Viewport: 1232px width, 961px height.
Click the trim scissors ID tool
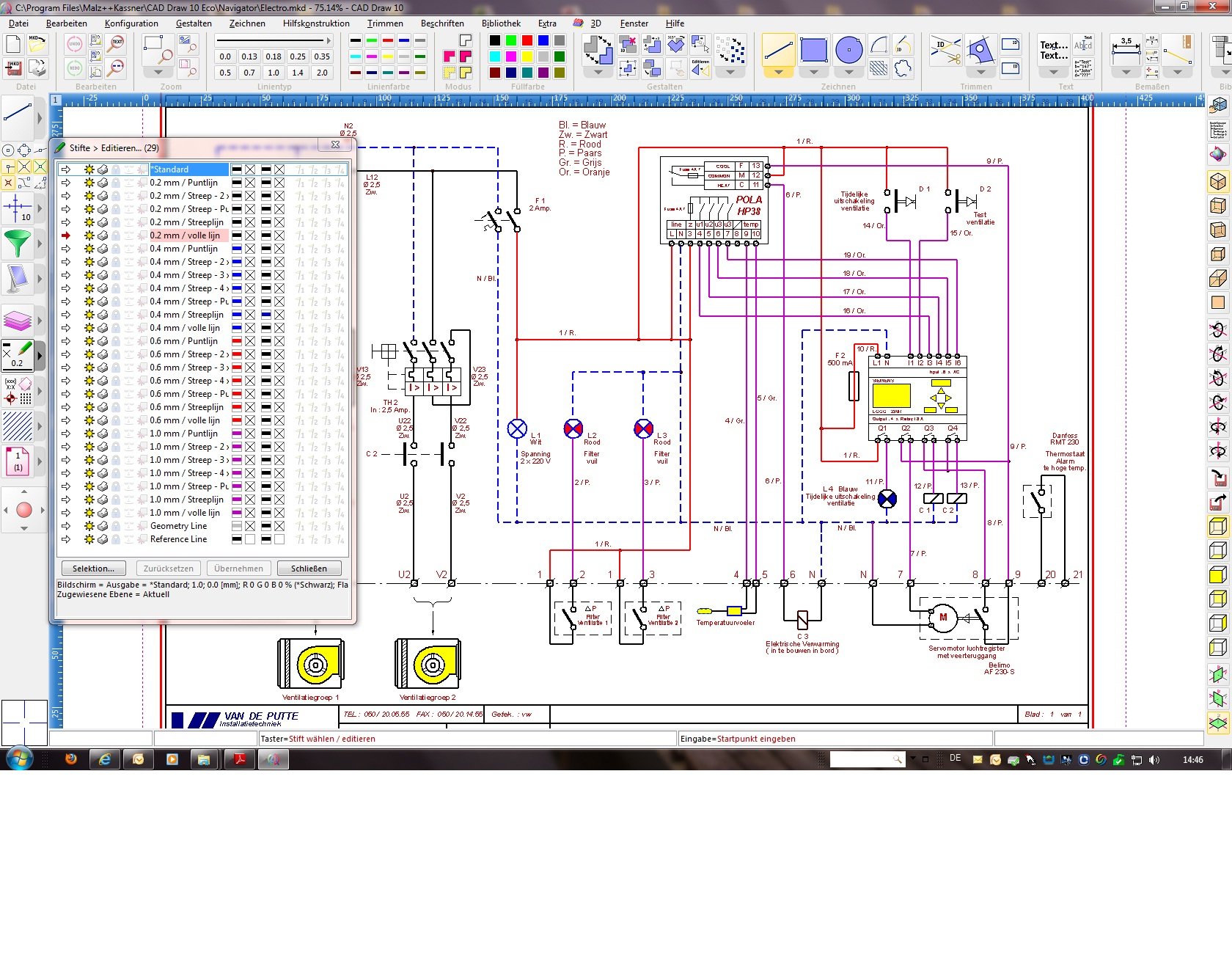coord(946,50)
